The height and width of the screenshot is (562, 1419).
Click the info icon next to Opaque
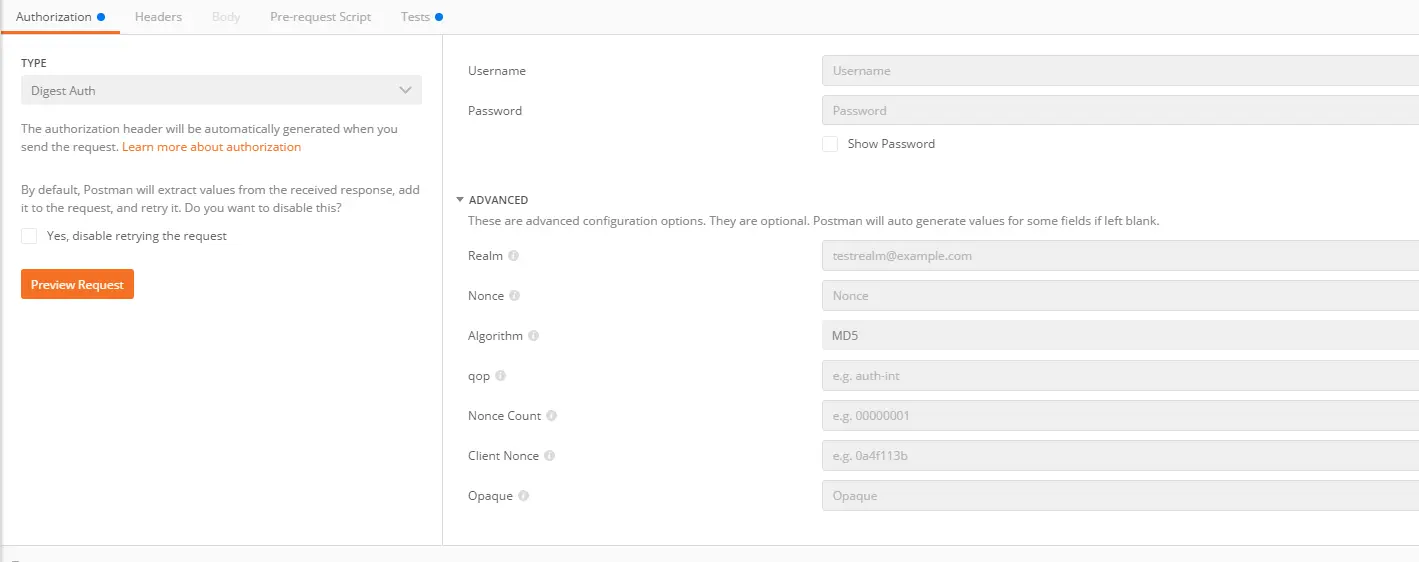click(524, 496)
